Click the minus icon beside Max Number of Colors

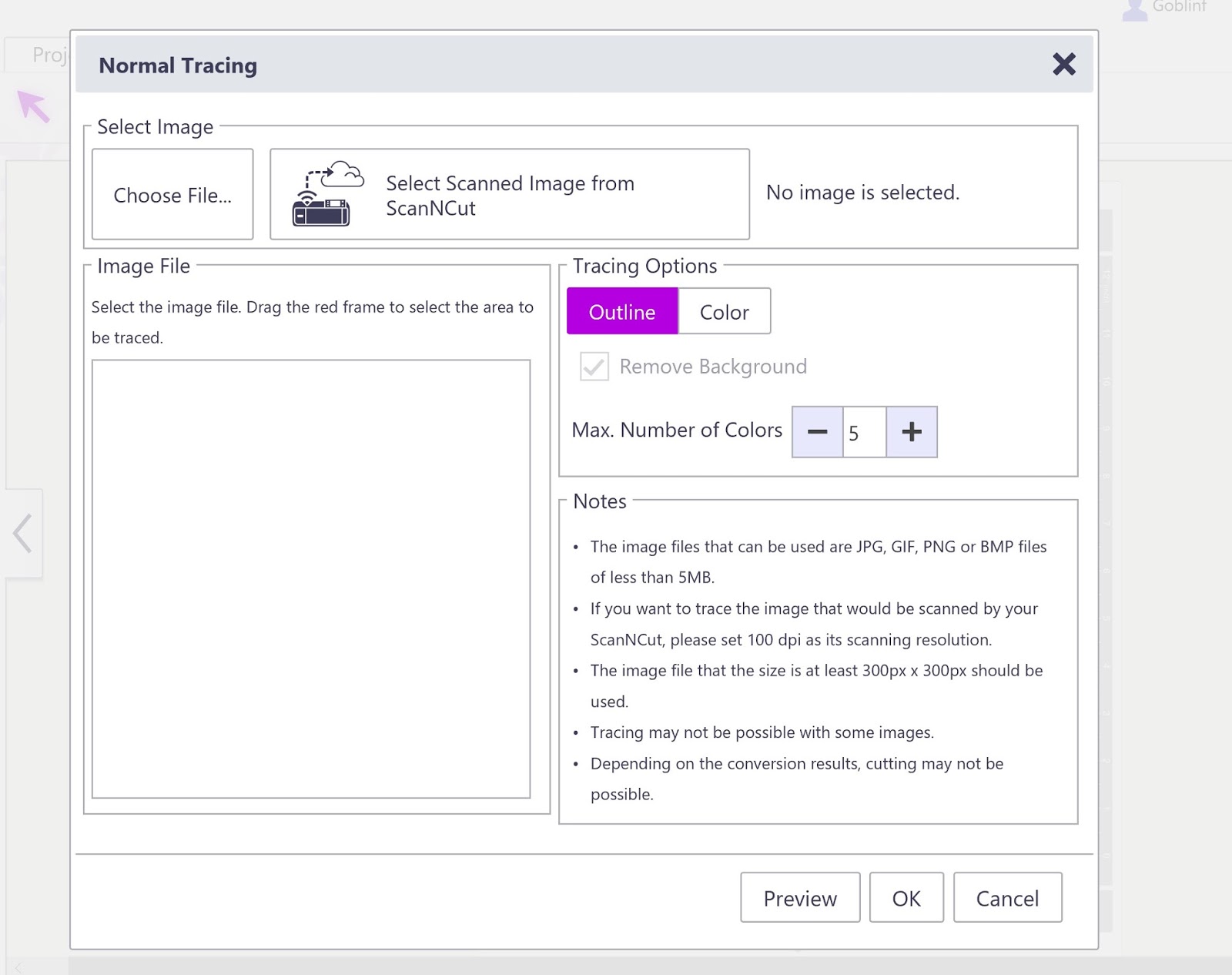816,432
